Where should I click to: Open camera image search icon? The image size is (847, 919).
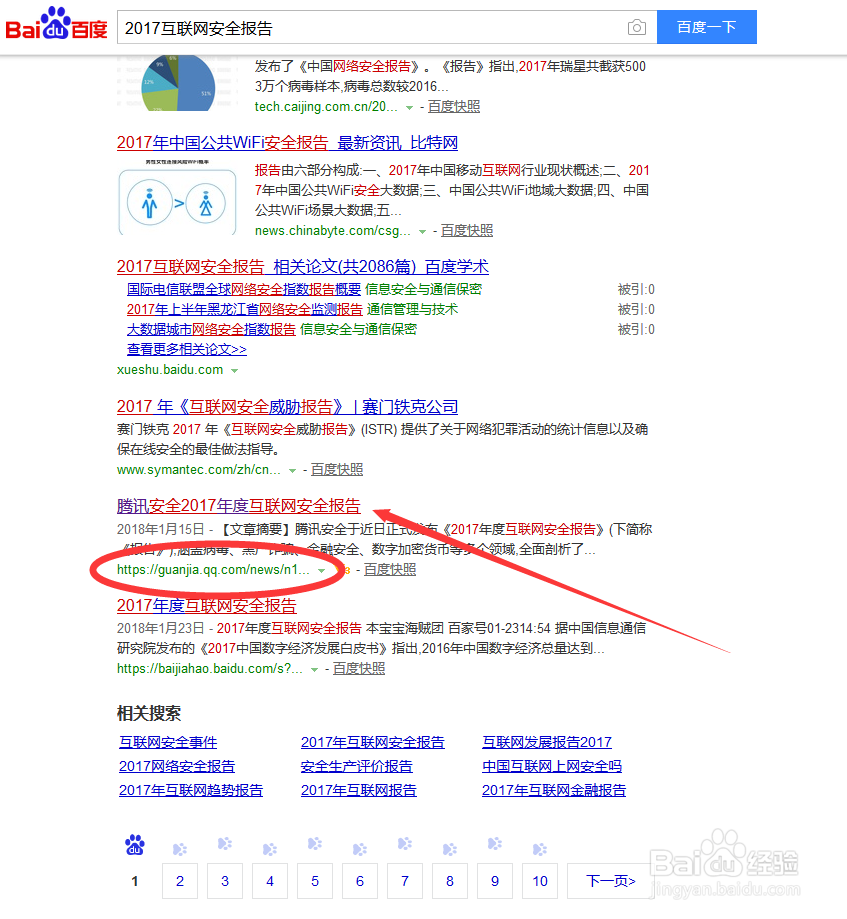pyautogui.click(x=637, y=27)
